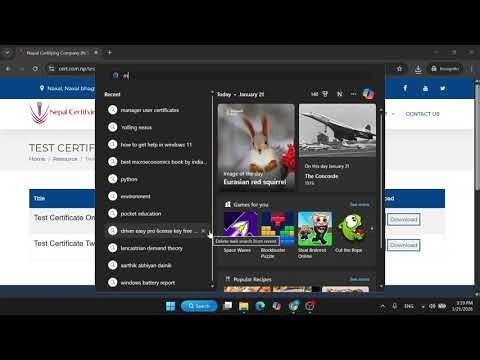Open the Copilot app in the taskbar
The image size is (480, 360).
pyautogui.click(x=276, y=306)
